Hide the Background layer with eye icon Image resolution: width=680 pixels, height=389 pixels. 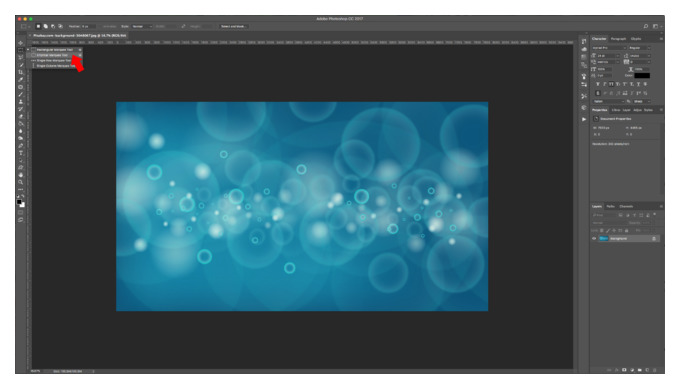(x=594, y=239)
